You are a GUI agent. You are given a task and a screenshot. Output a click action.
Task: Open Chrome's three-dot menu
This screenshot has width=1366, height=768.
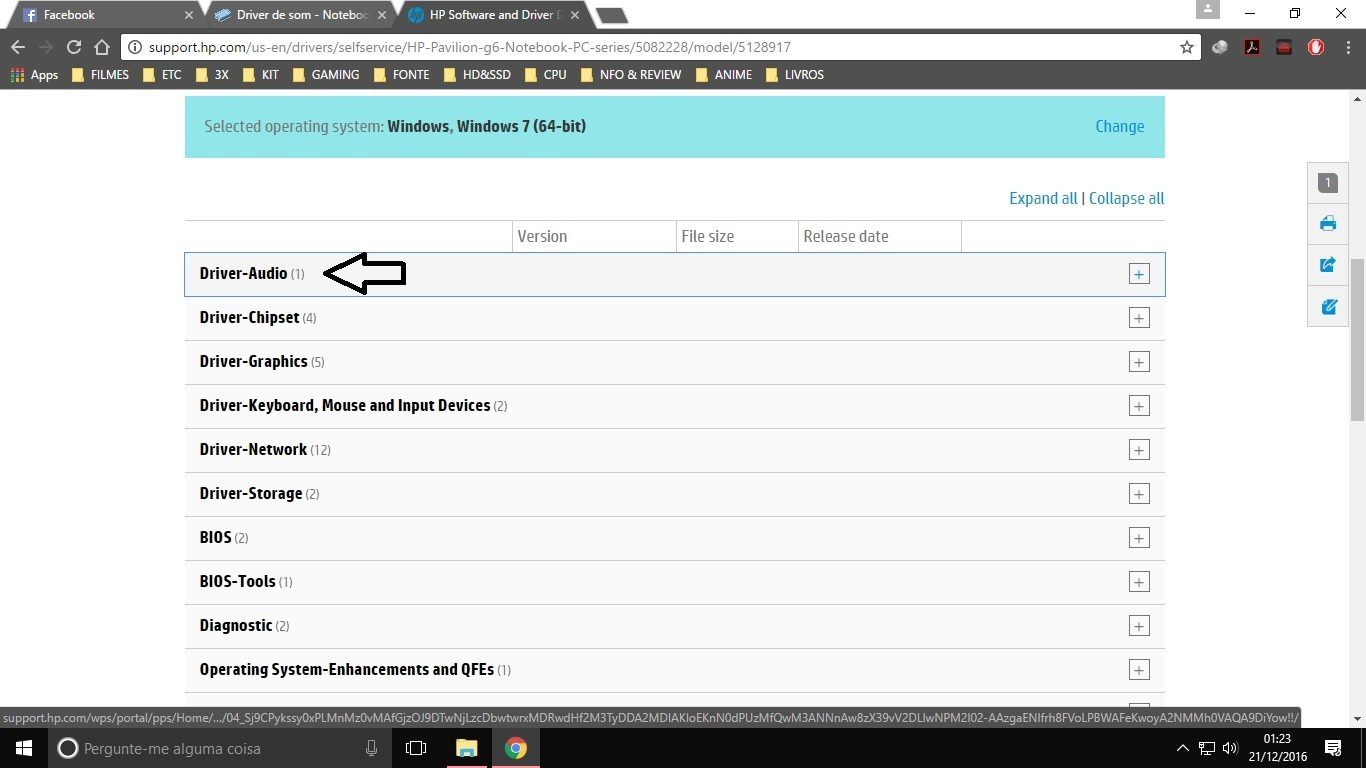tap(1346, 47)
